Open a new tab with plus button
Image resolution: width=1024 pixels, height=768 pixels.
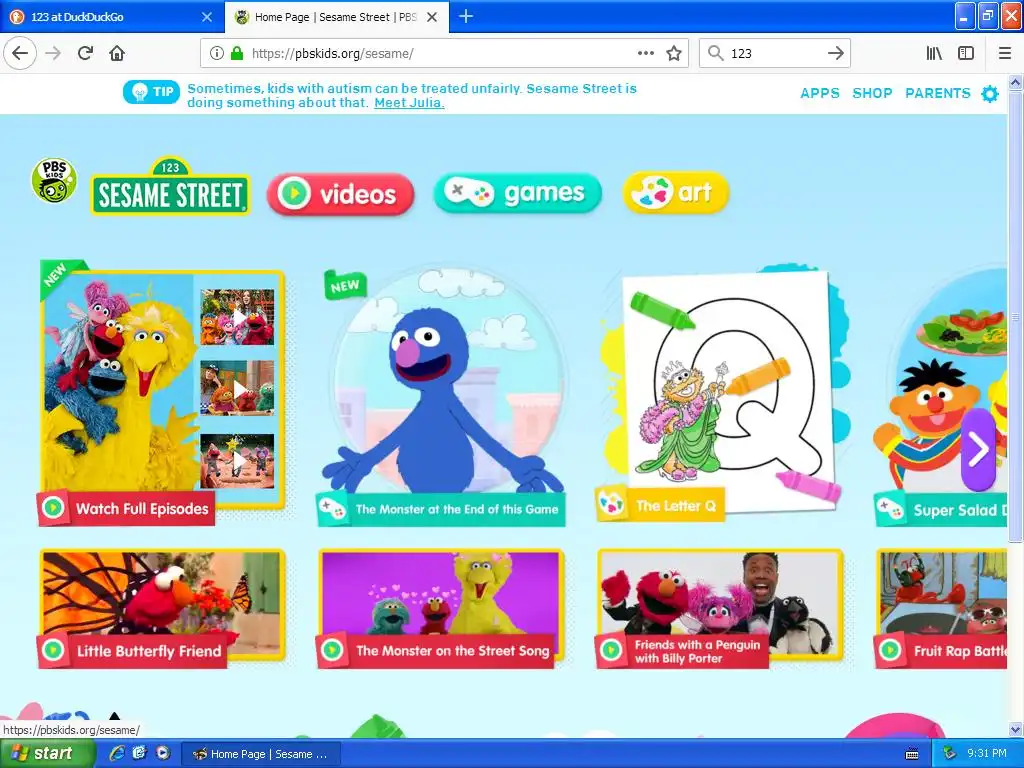(x=466, y=16)
